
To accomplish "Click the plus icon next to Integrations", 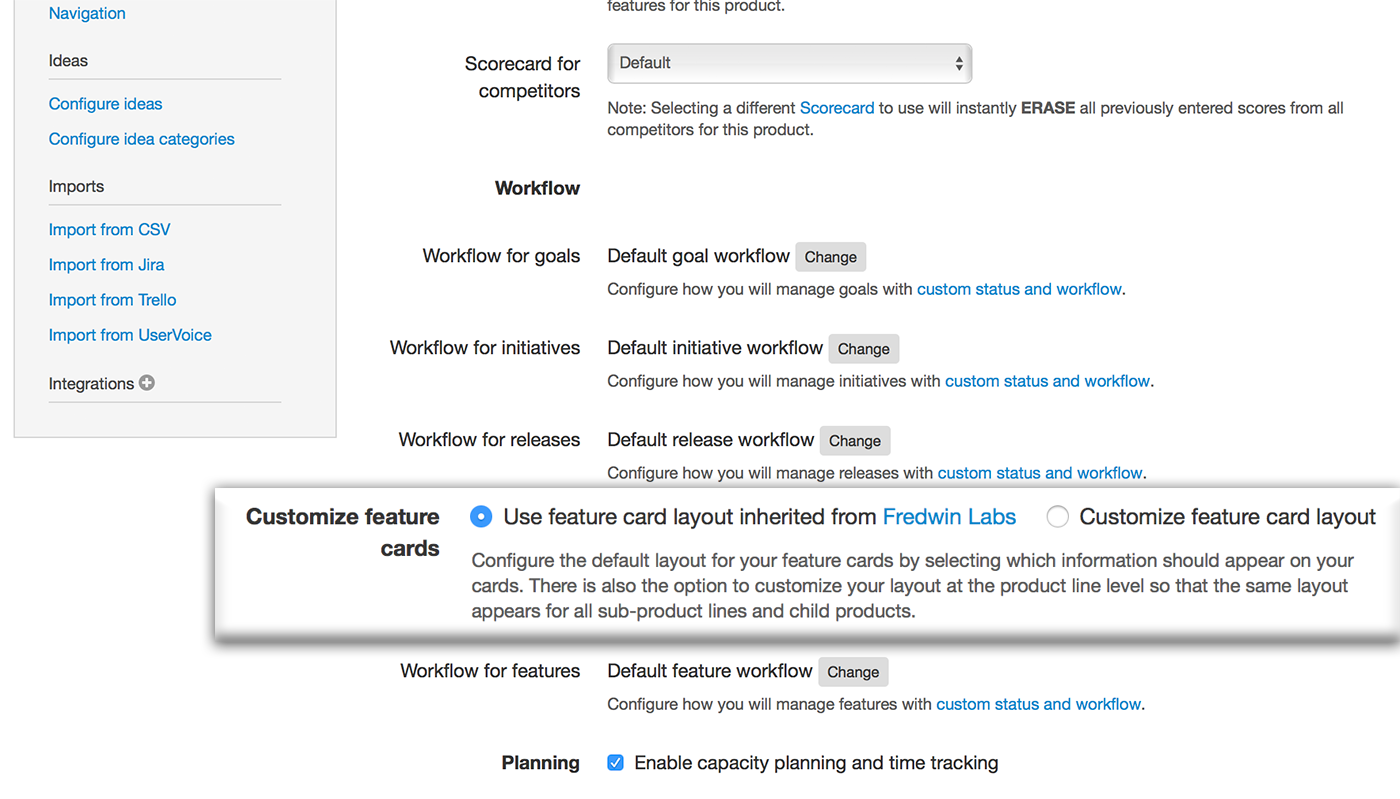I will tap(146, 383).
